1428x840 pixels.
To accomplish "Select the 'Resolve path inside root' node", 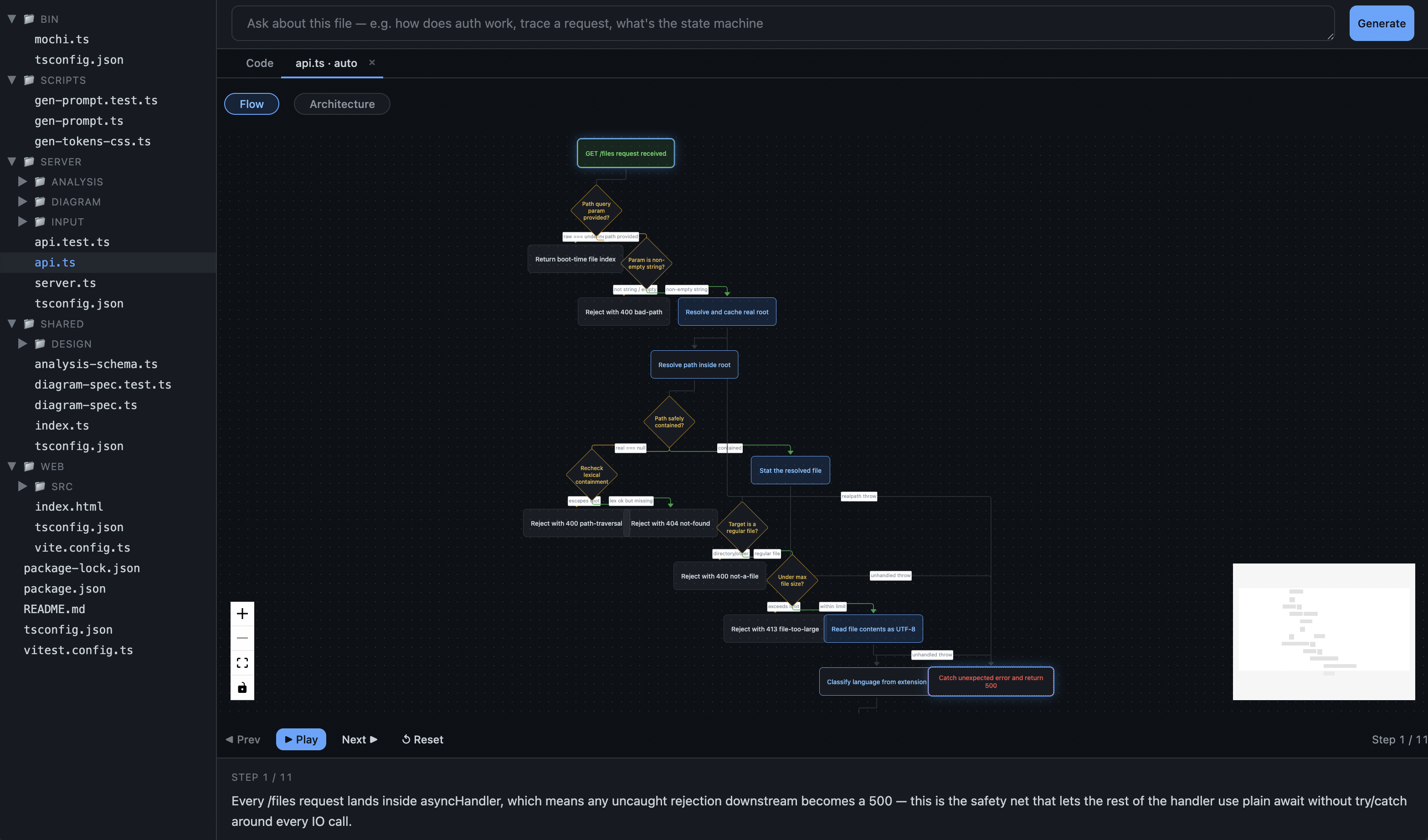I will coord(694,365).
